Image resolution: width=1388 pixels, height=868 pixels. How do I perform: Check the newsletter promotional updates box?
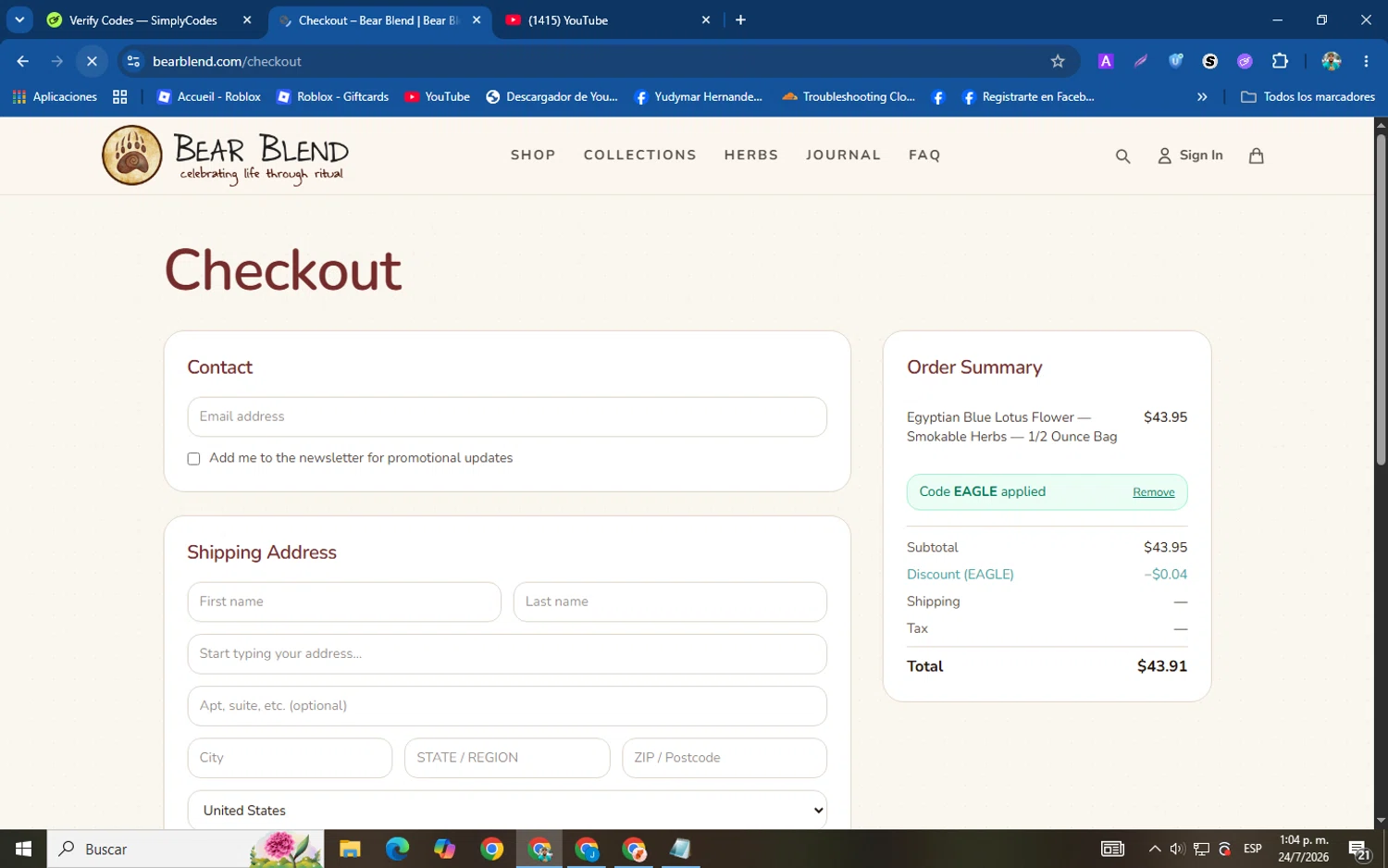pyautogui.click(x=193, y=459)
